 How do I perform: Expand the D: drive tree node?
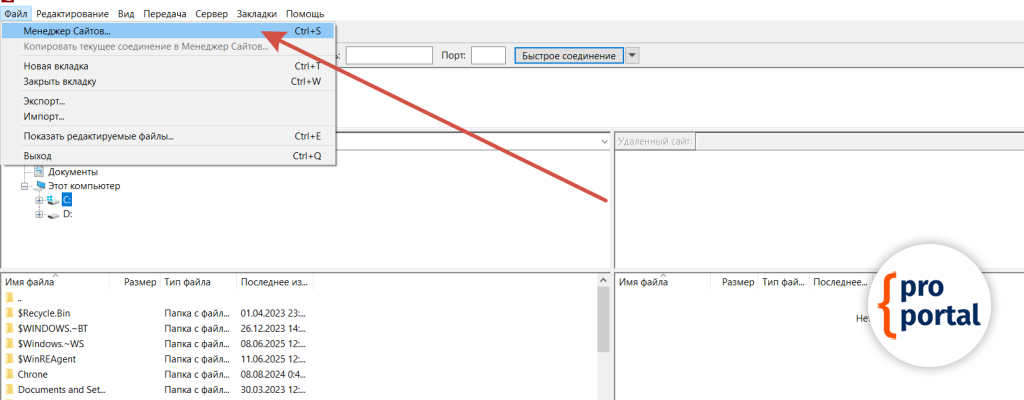pyautogui.click(x=39, y=214)
